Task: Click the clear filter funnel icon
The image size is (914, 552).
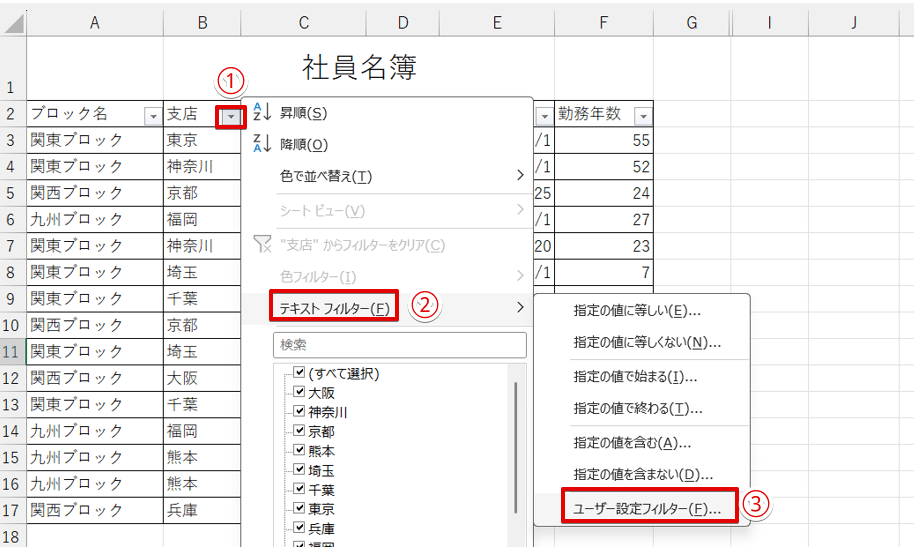Action: tap(262, 244)
